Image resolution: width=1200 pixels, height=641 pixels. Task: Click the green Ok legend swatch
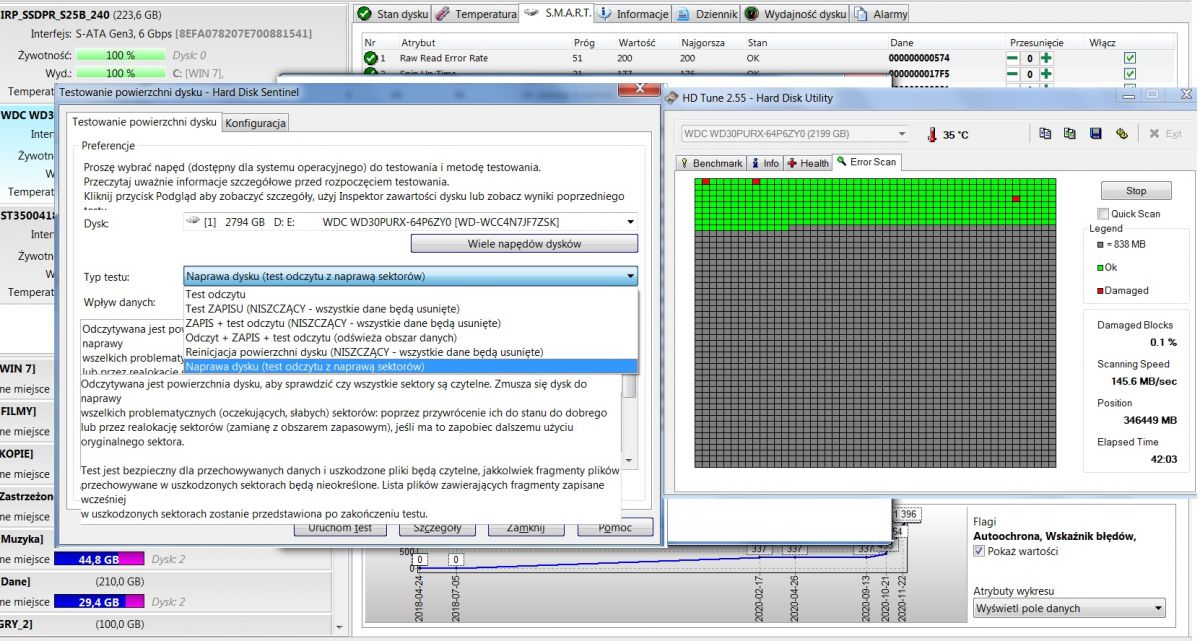1101,267
